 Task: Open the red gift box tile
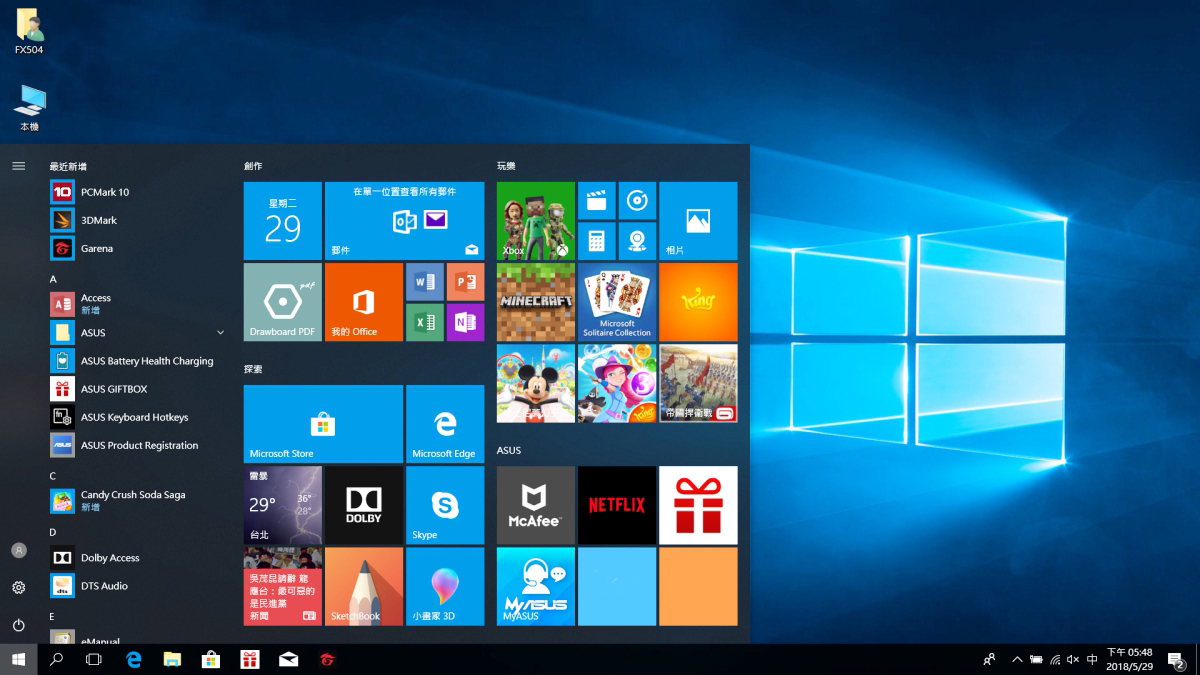pos(698,505)
